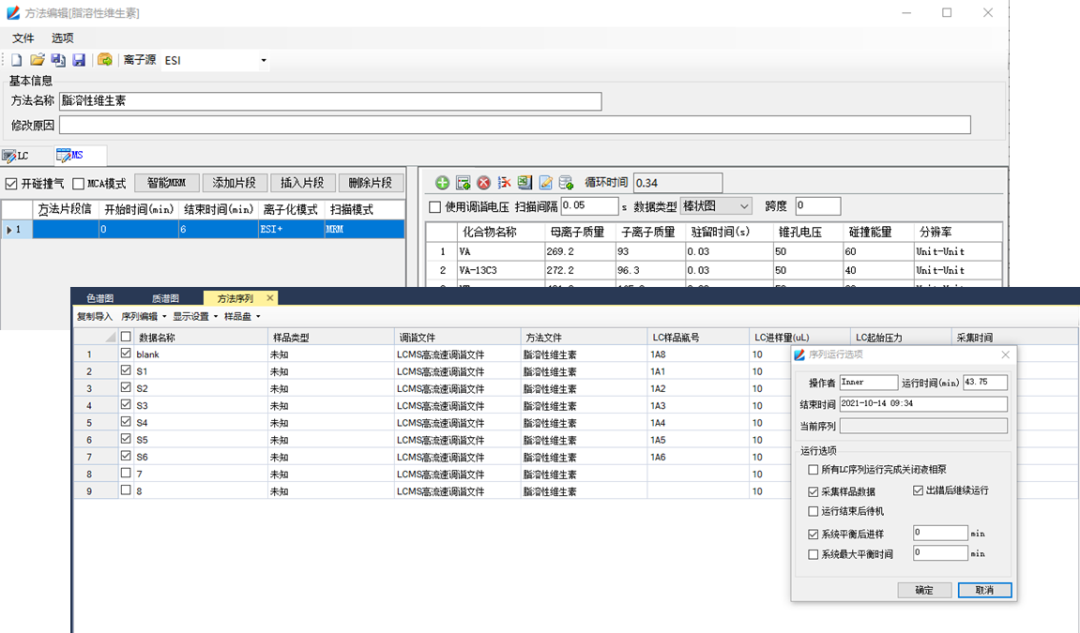Screen dimensions: 1080x633
Task: Click the 插入片段 button
Action: (x=302, y=183)
